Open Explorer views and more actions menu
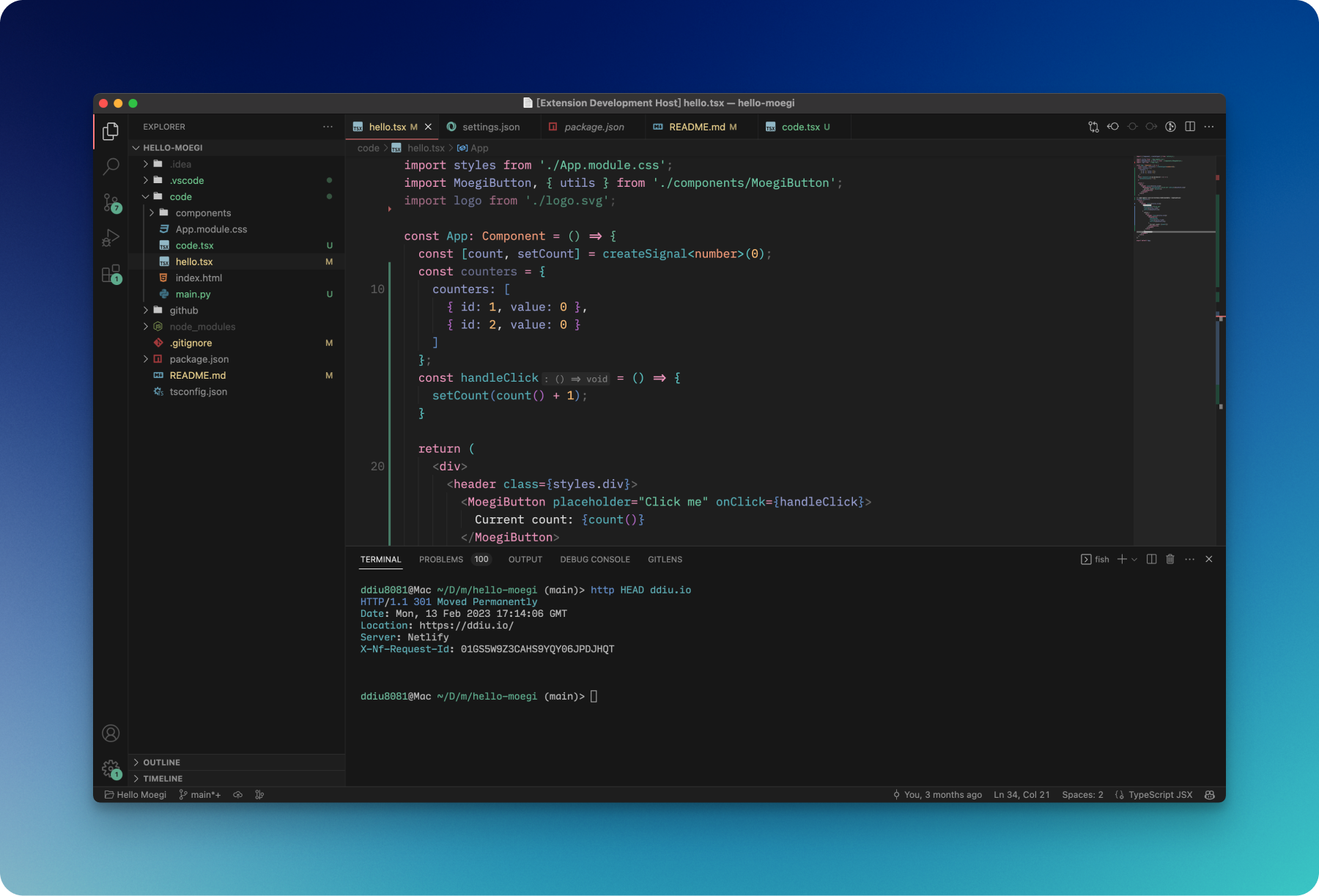 tap(328, 127)
